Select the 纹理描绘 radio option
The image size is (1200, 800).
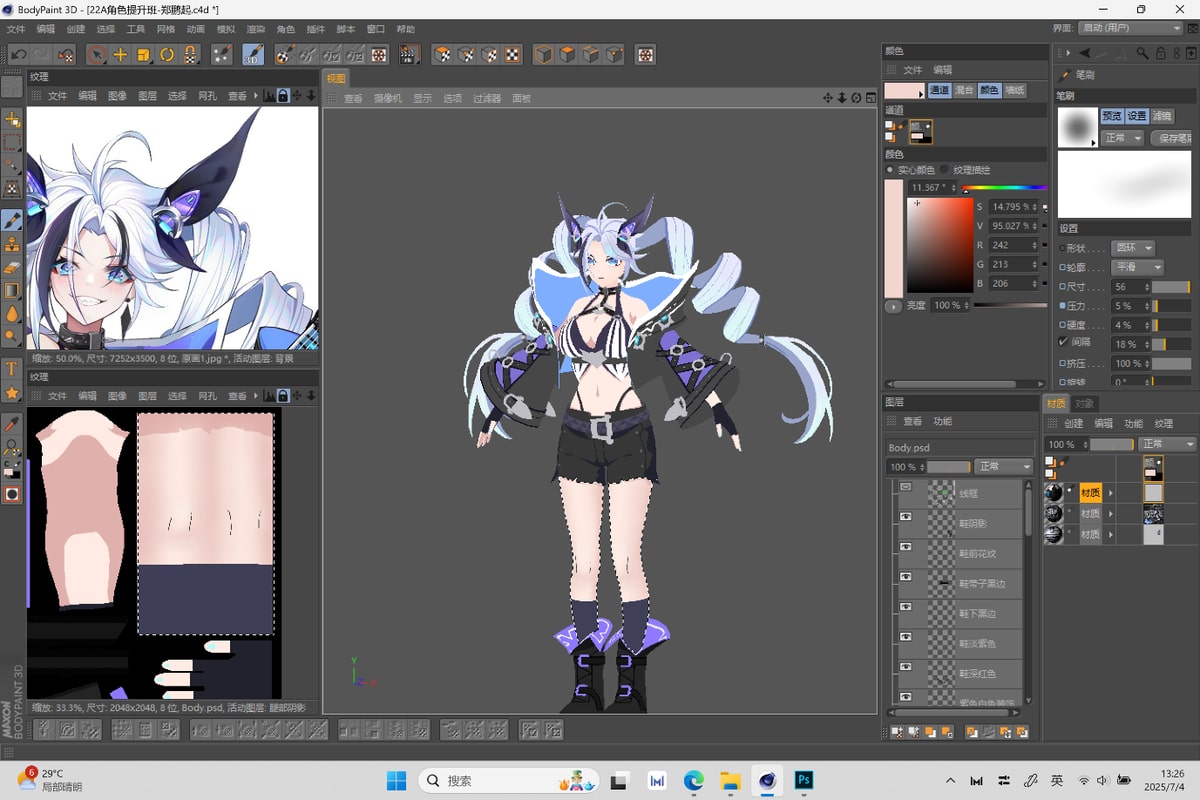coord(943,170)
